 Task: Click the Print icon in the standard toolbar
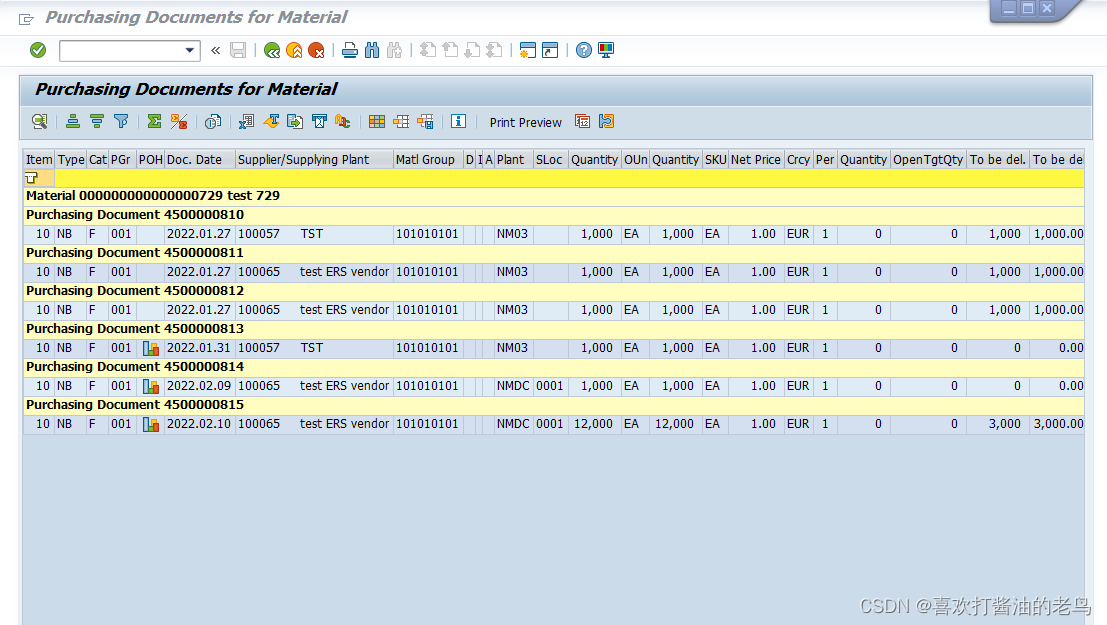[349, 50]
